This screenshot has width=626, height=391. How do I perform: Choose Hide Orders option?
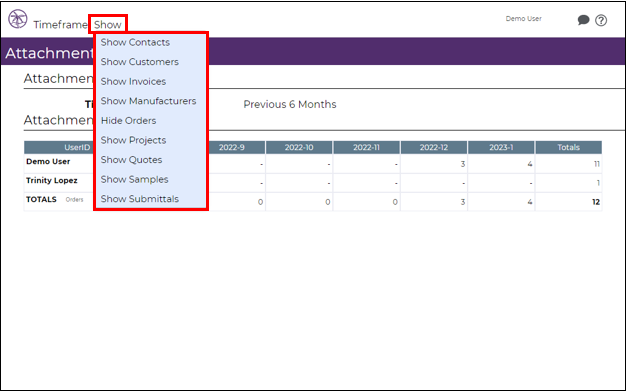[128, 121]
